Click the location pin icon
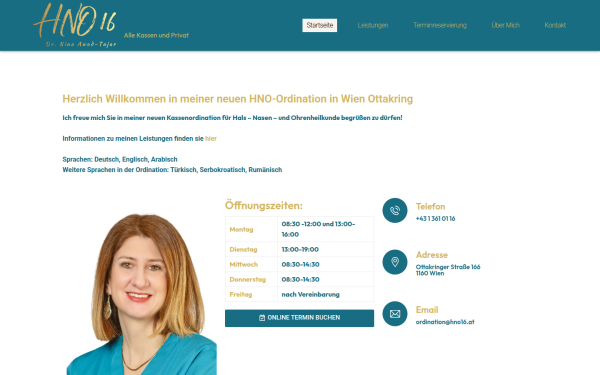Image resolution: width=600 pixels, height=375 pixels. (395, 262)
